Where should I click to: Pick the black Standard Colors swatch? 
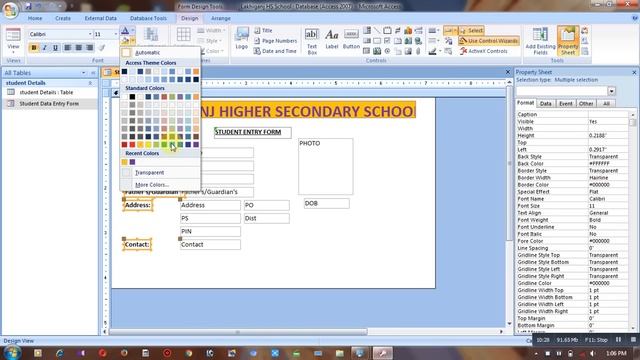click(x=132, y=97)
